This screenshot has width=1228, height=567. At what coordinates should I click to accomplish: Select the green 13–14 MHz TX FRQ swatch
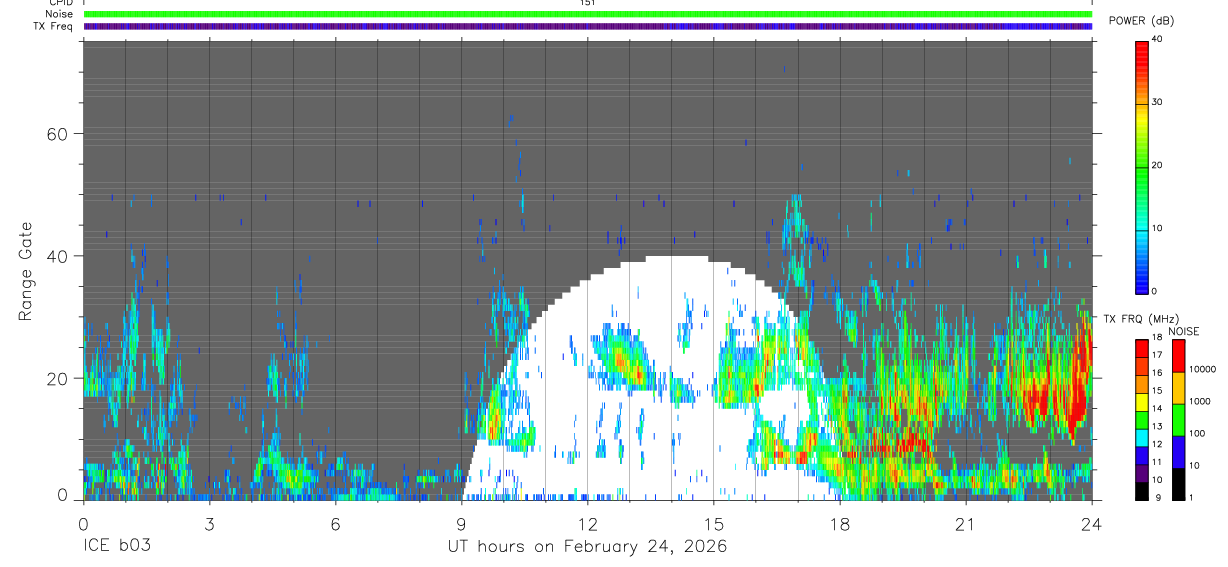tap(1143, 420)
